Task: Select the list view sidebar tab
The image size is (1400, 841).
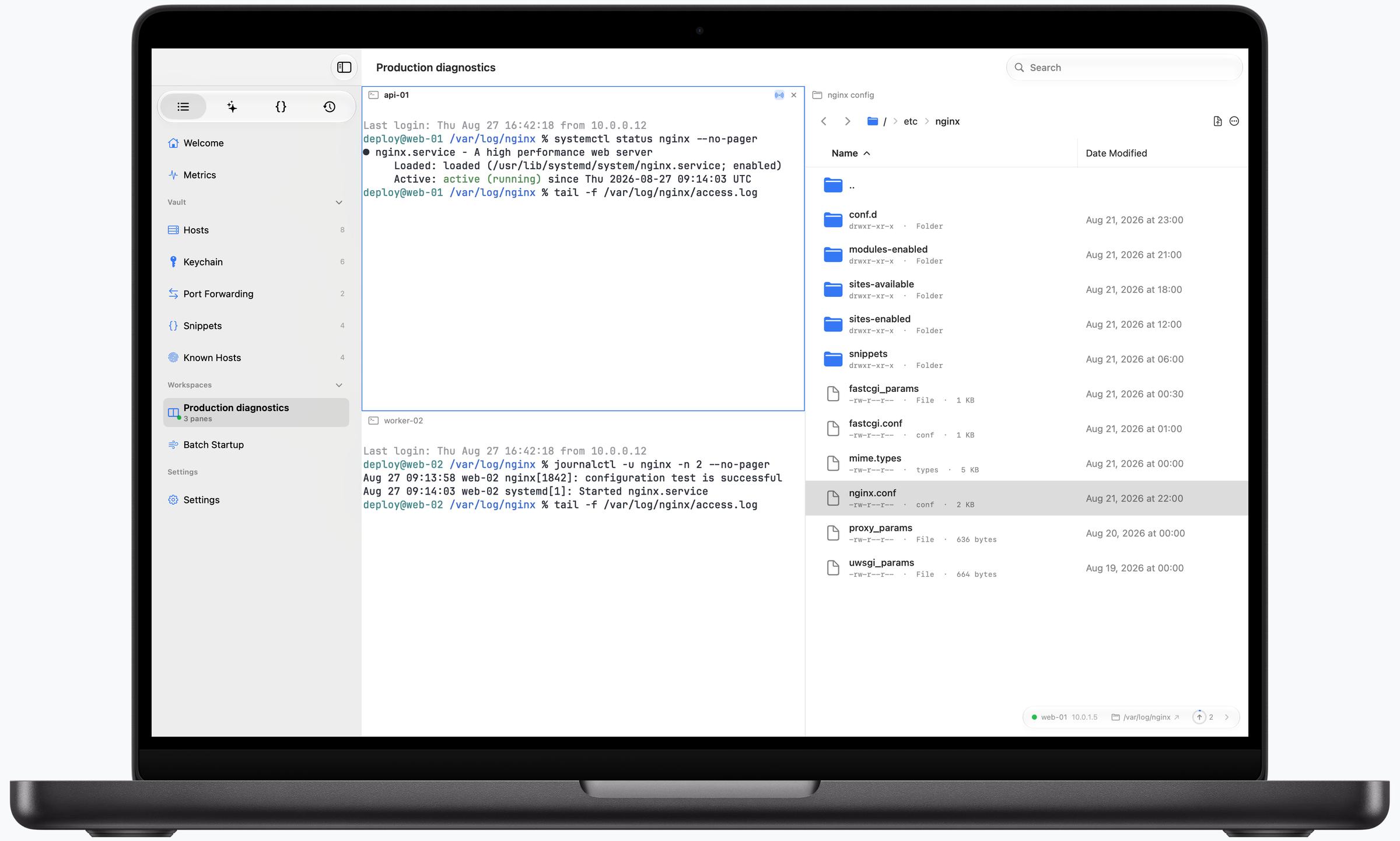Action: [183, 107]
